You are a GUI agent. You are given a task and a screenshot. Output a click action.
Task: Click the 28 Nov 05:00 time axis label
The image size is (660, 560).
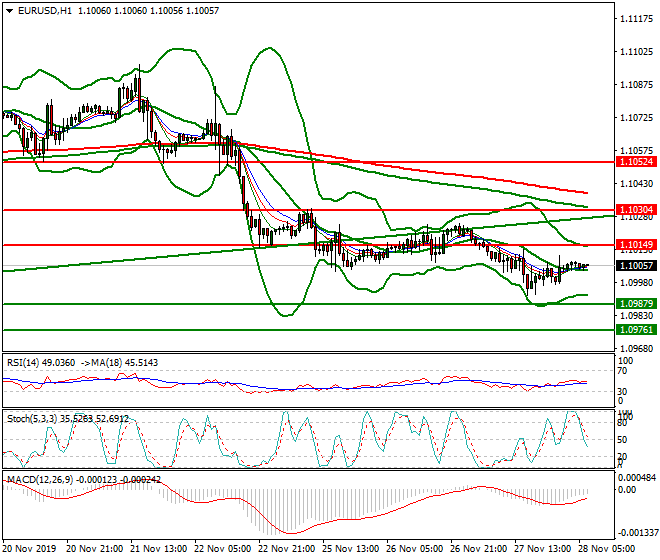[x=607, y=549]
